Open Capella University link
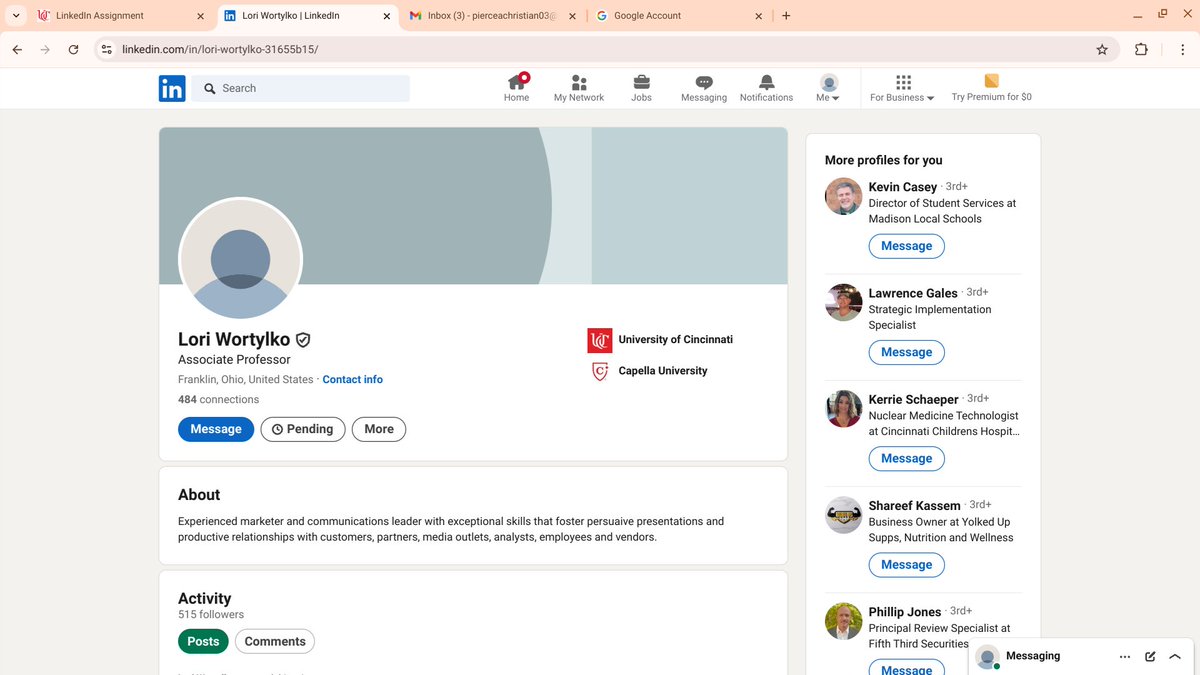Viewport: 1200px width, 675px height. coord(663,371)
